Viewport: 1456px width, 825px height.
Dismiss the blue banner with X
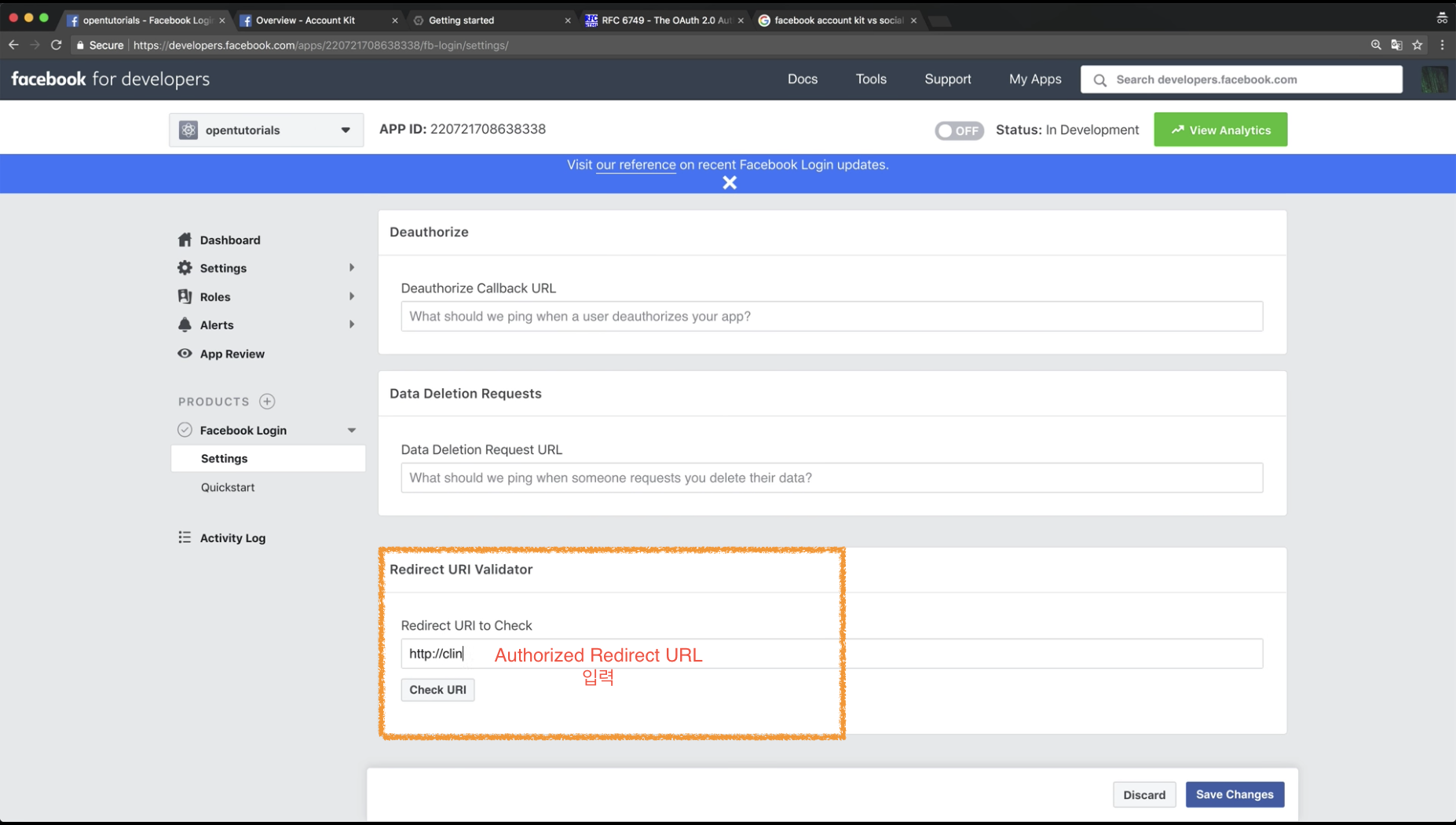730,182
